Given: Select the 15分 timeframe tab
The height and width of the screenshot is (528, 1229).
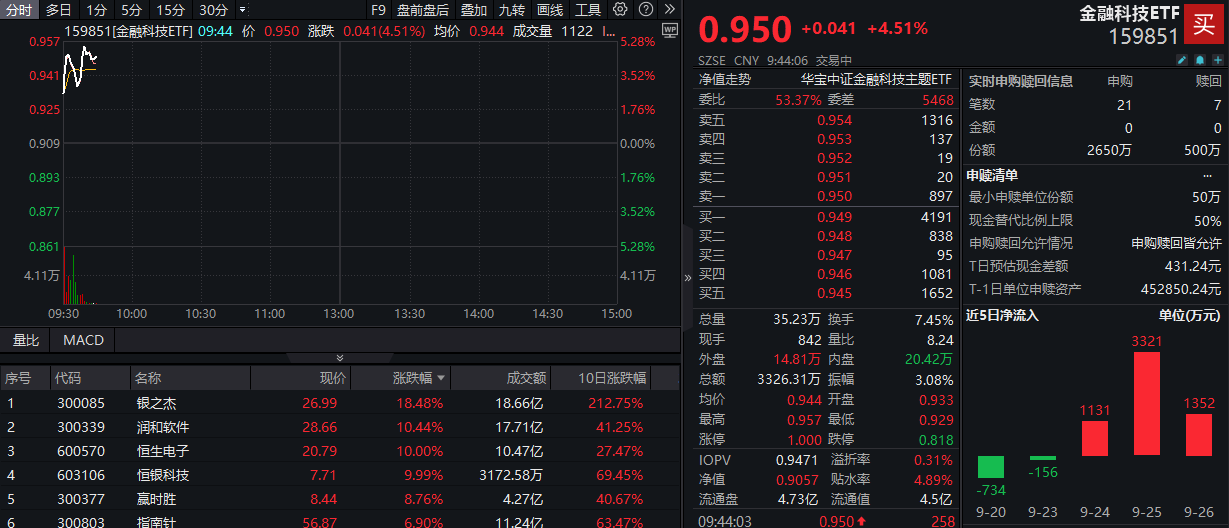Looking at the screenshot, I should (171, 10).
